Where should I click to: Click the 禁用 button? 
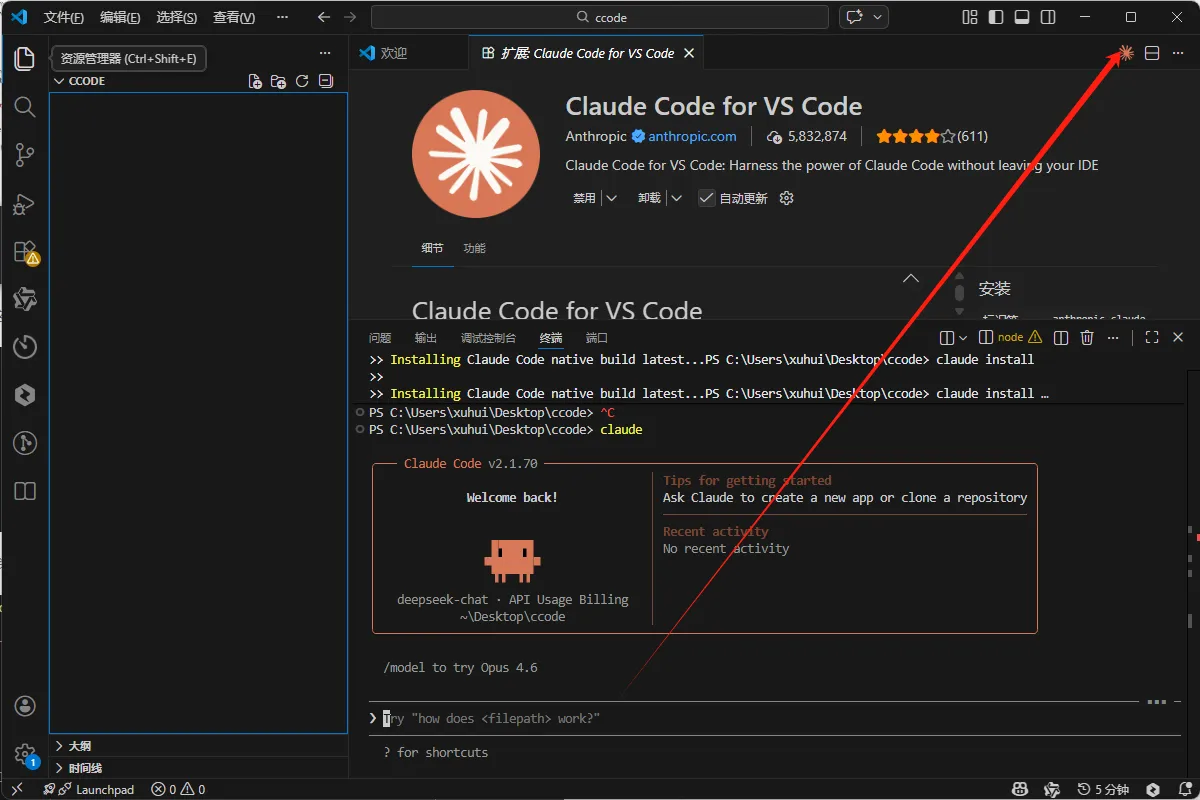coord(584,198)
